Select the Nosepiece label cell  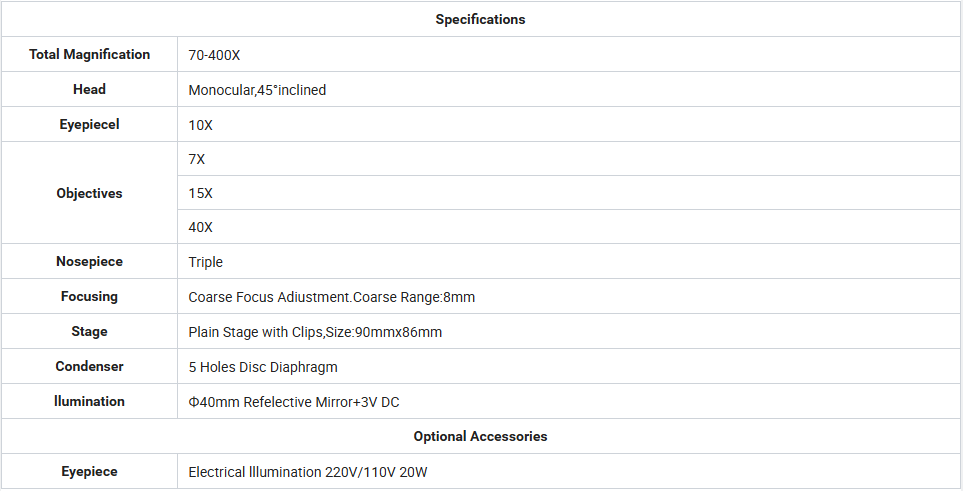click(90, 261)
